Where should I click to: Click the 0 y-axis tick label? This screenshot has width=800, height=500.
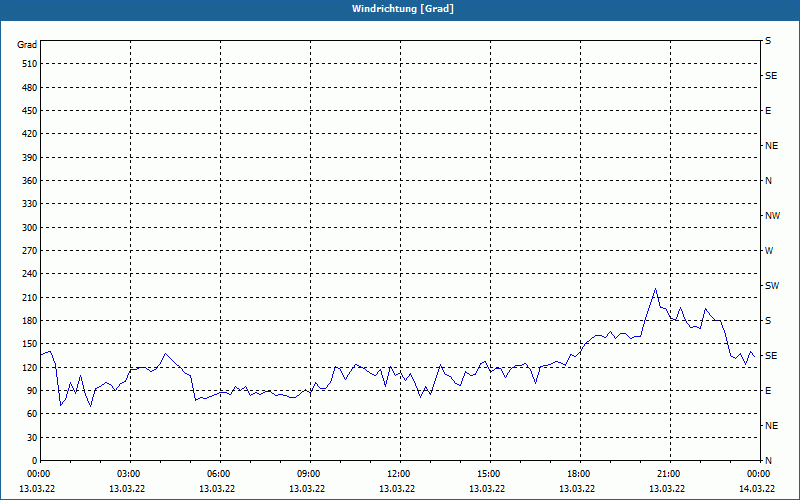[35, 461]
